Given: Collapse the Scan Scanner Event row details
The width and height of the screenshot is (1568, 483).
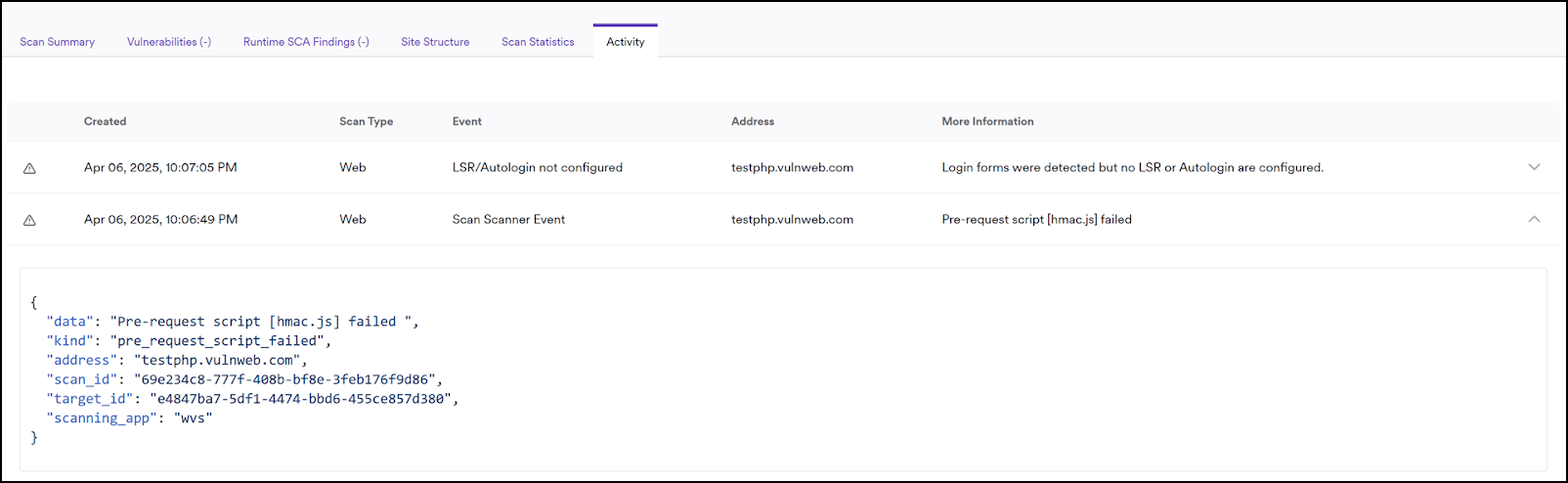Looking at the screenshot, I should pos(1534,219).
